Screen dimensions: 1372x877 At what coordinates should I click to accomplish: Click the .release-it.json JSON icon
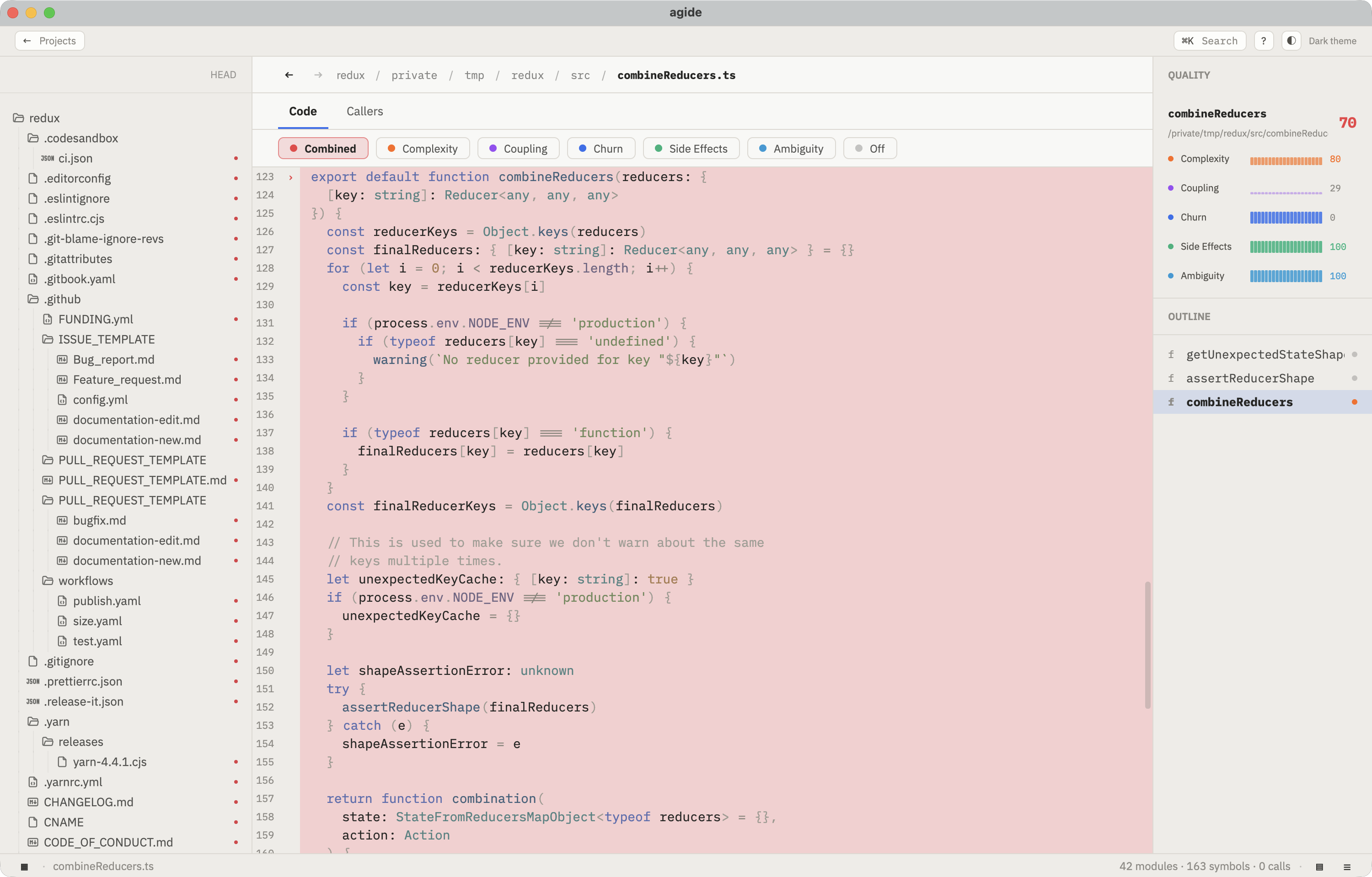[33, 701]
